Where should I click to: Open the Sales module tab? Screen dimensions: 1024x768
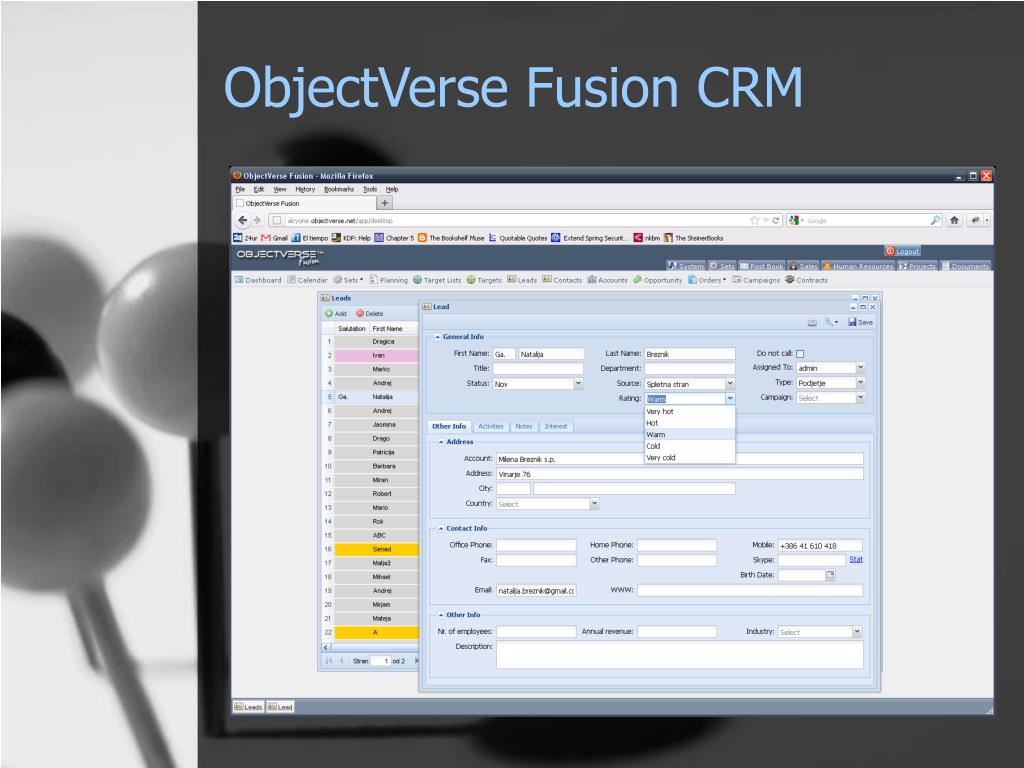tap(803, 266)
